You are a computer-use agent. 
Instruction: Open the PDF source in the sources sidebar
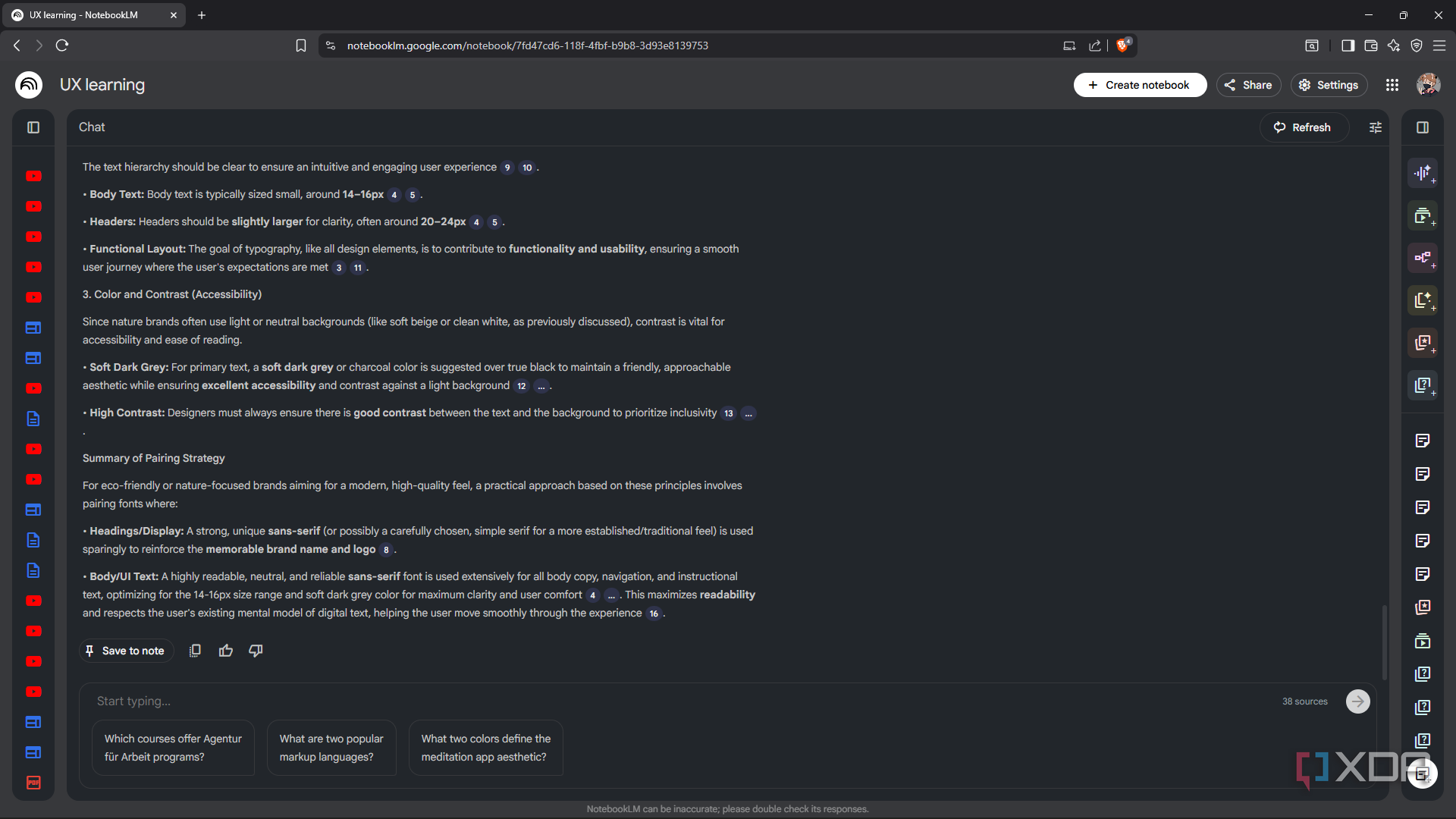[33, 783]
